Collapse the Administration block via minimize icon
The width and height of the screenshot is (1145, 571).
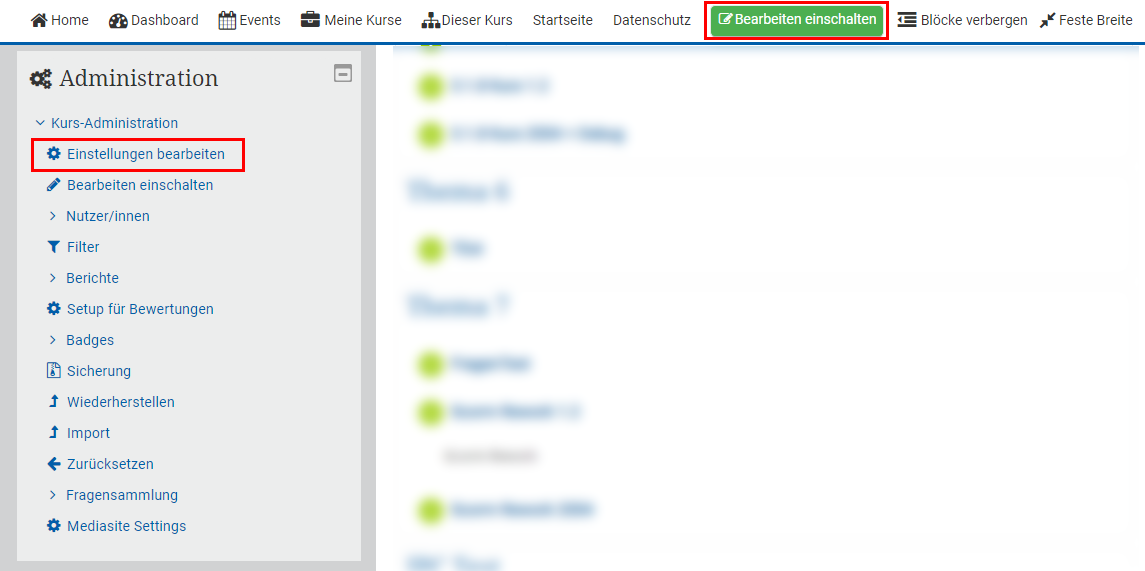click(x=343, y=73)
